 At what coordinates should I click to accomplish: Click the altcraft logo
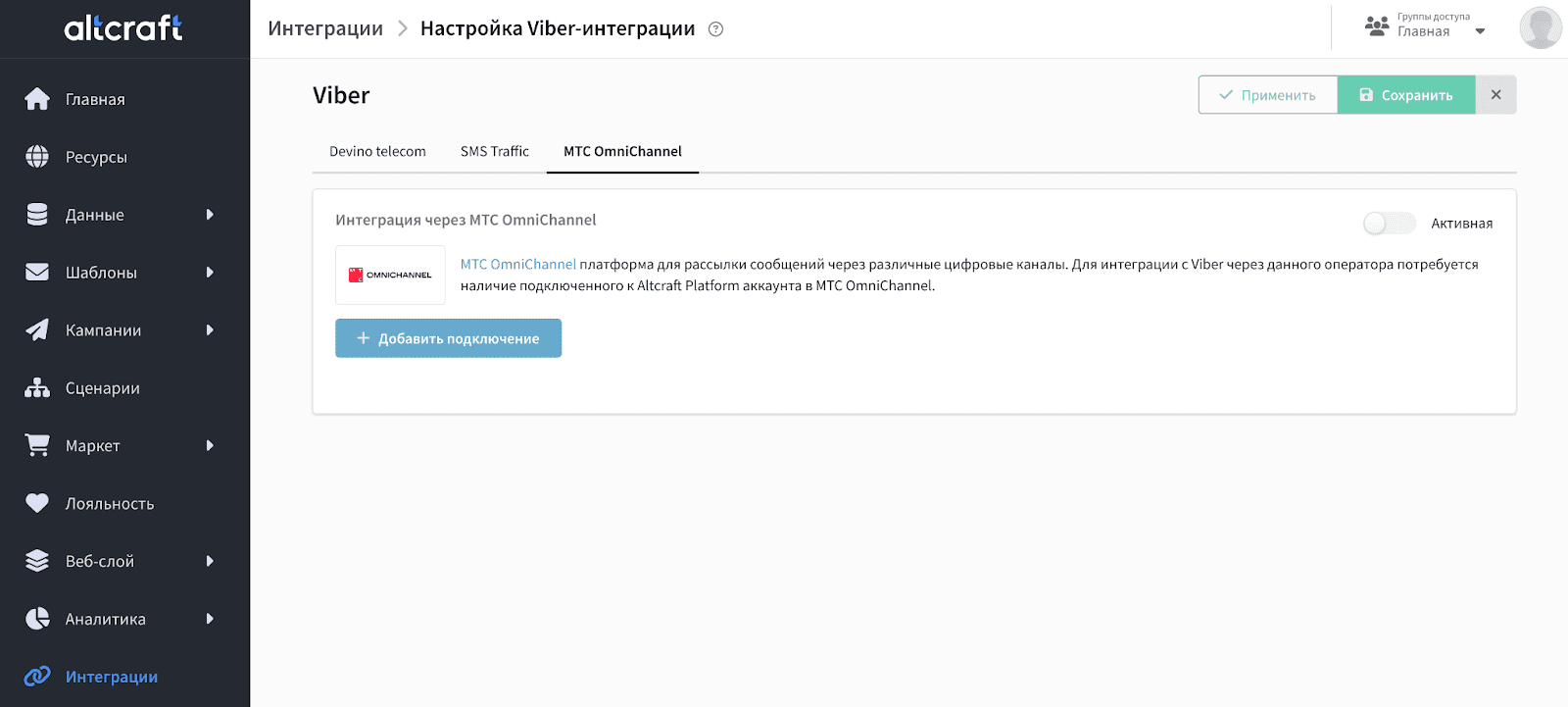click(x=123, y=27)
